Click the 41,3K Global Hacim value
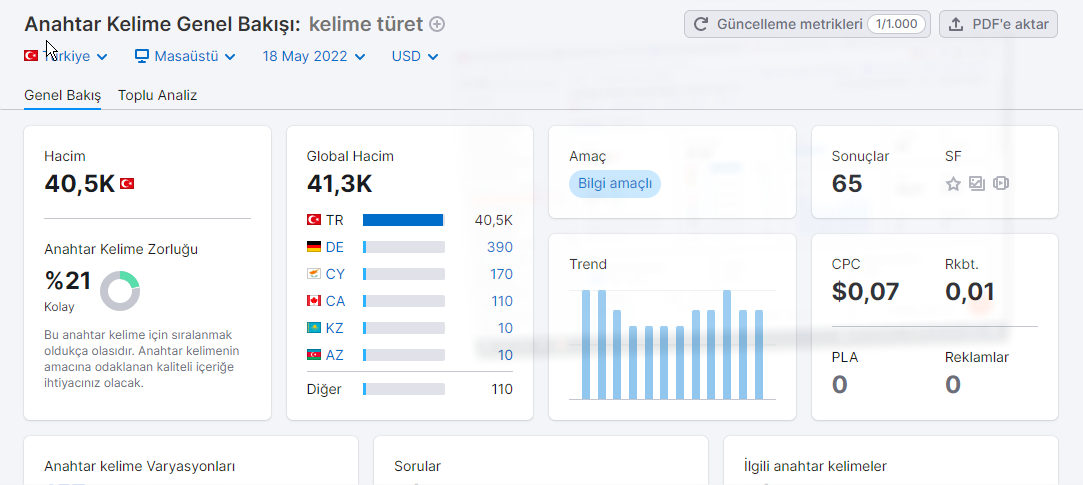 click(339, 184)
